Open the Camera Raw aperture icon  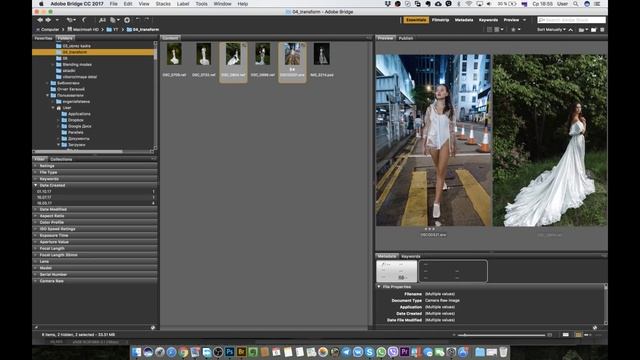coord(127,20)
